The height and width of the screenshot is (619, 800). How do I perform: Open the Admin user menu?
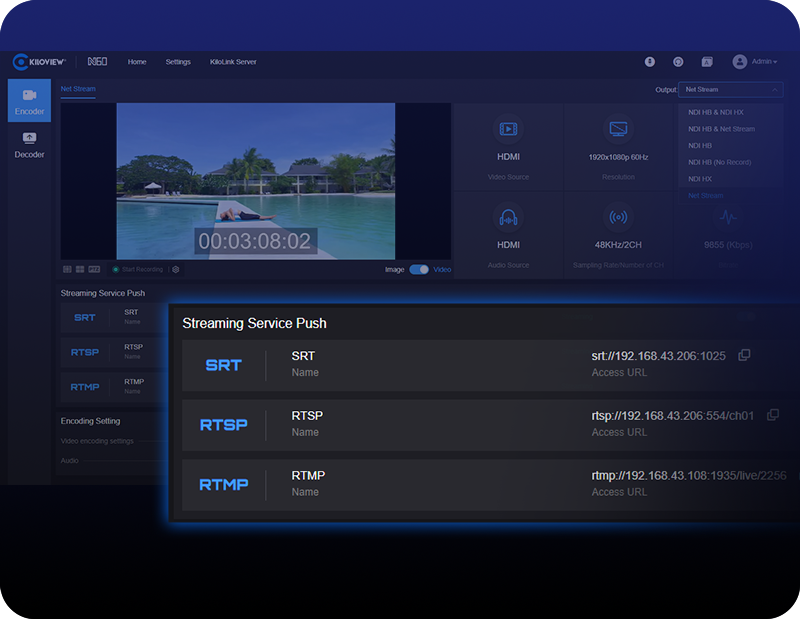pos(755,62)
